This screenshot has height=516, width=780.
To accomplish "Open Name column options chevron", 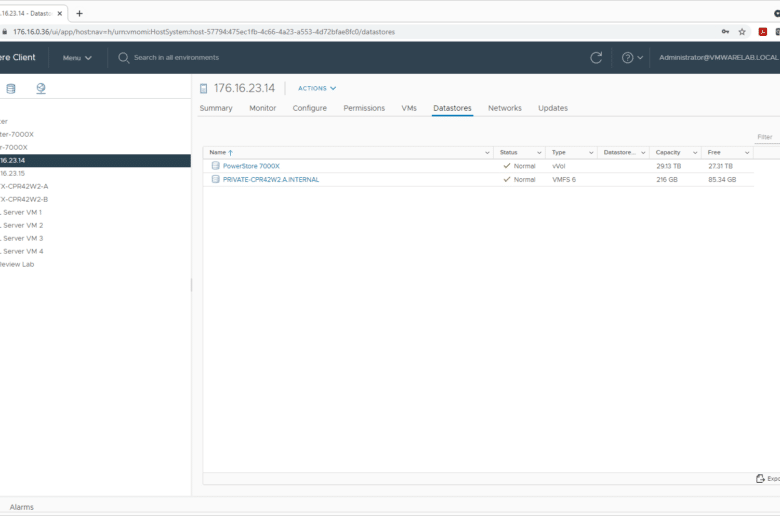I will 487,153.
